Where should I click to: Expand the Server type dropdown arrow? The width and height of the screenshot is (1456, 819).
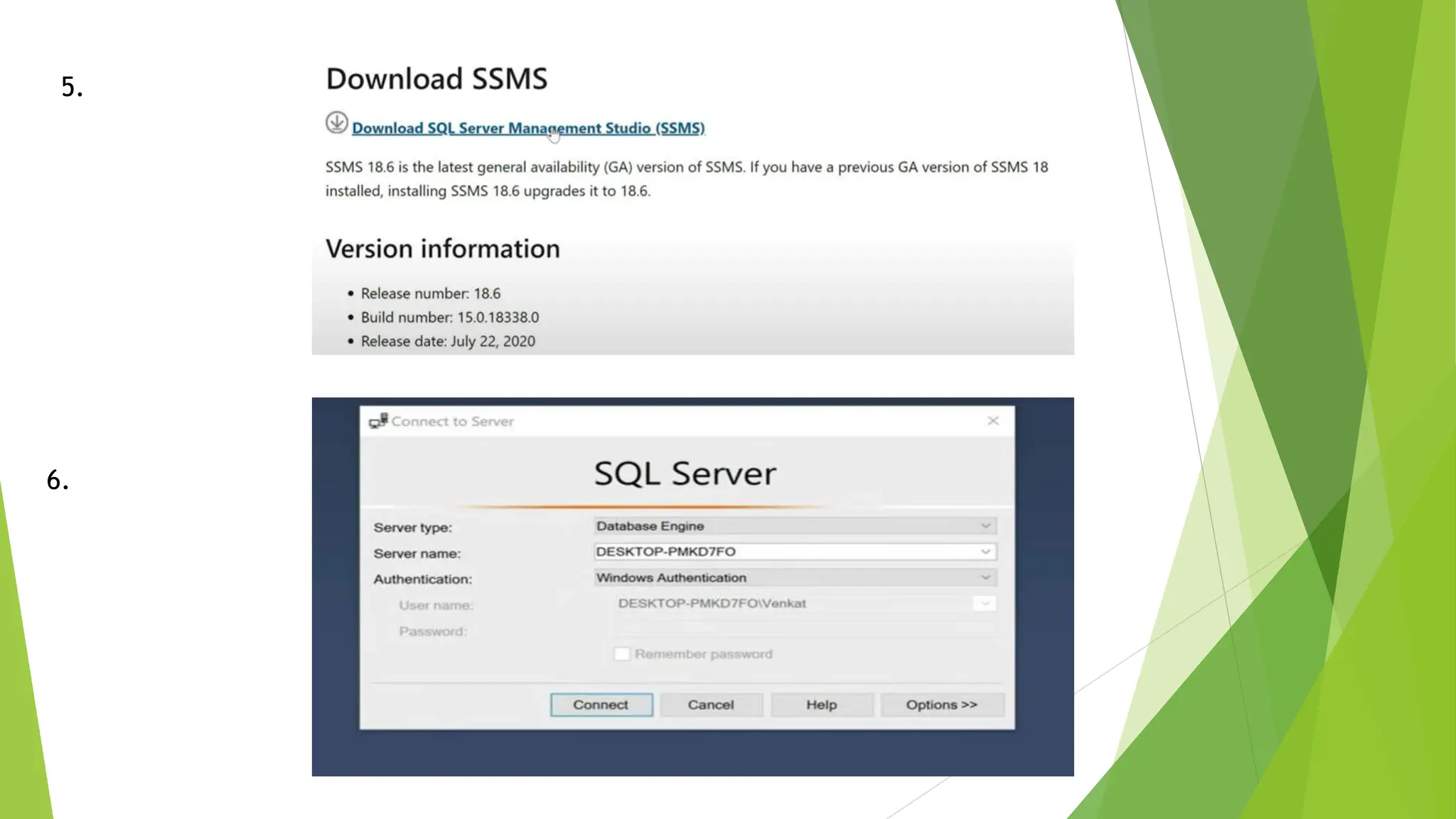pyautogui.click(x=985, y=526)
